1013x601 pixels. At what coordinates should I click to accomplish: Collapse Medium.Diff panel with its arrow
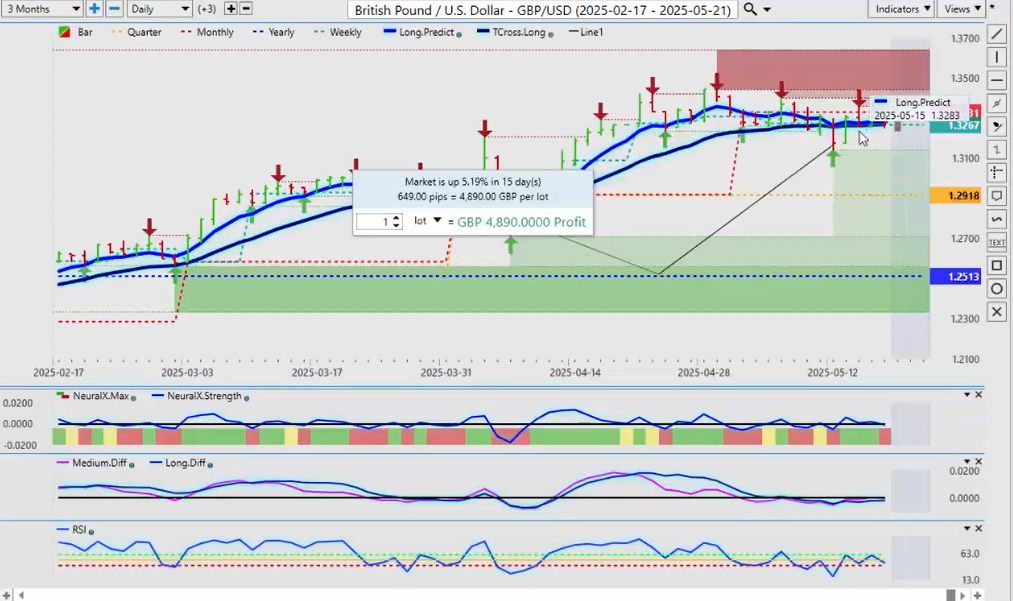(967, 461)
